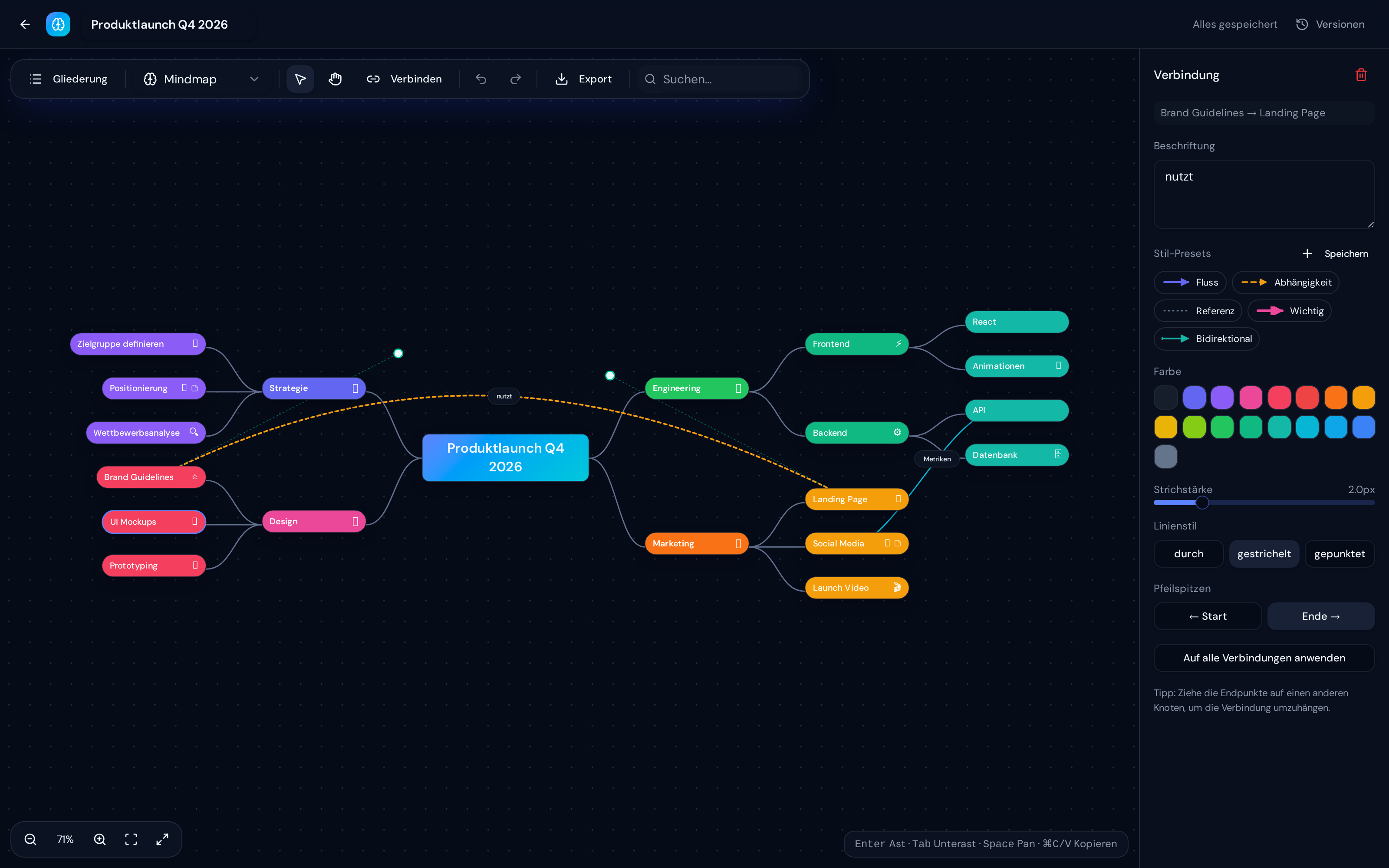Toggle the Ende arrowhead

(x=1321, y=617)
